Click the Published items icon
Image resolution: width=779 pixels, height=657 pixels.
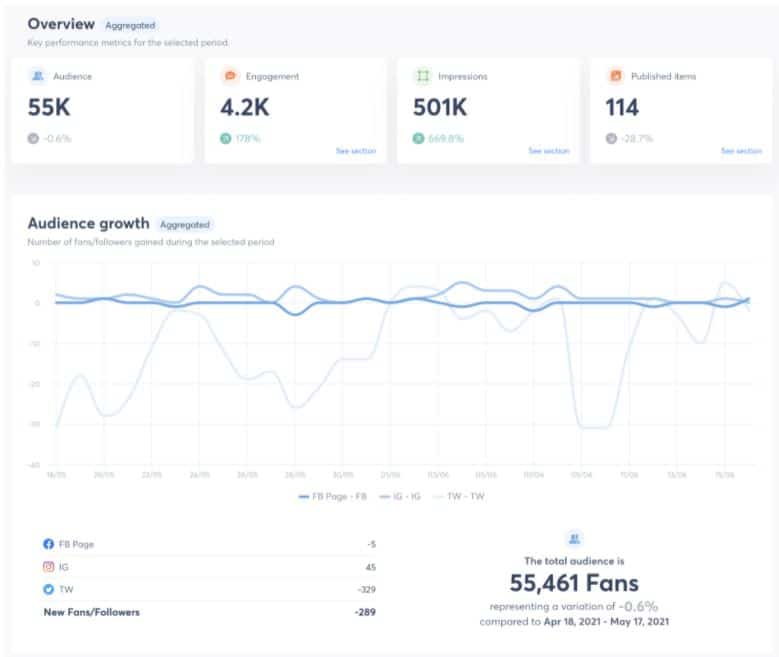(x=616, y=76)
